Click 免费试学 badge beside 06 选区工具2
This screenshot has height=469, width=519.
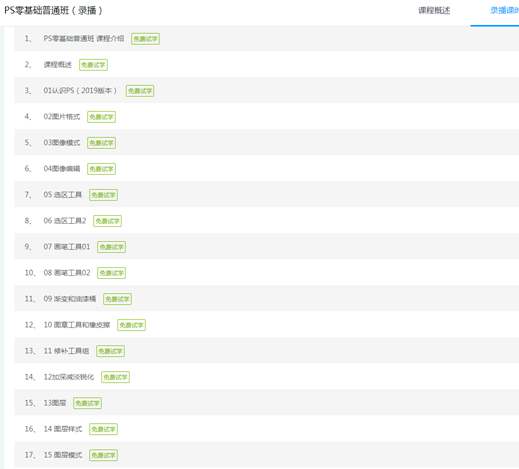[107, 221]
